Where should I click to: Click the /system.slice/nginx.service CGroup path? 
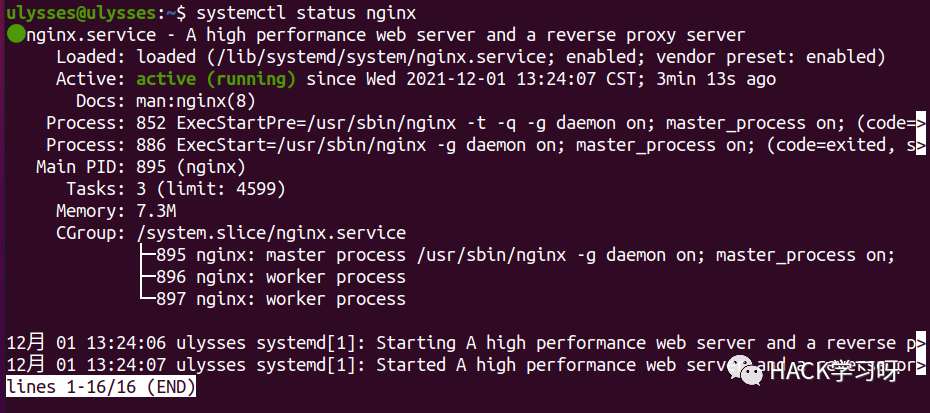270,233
